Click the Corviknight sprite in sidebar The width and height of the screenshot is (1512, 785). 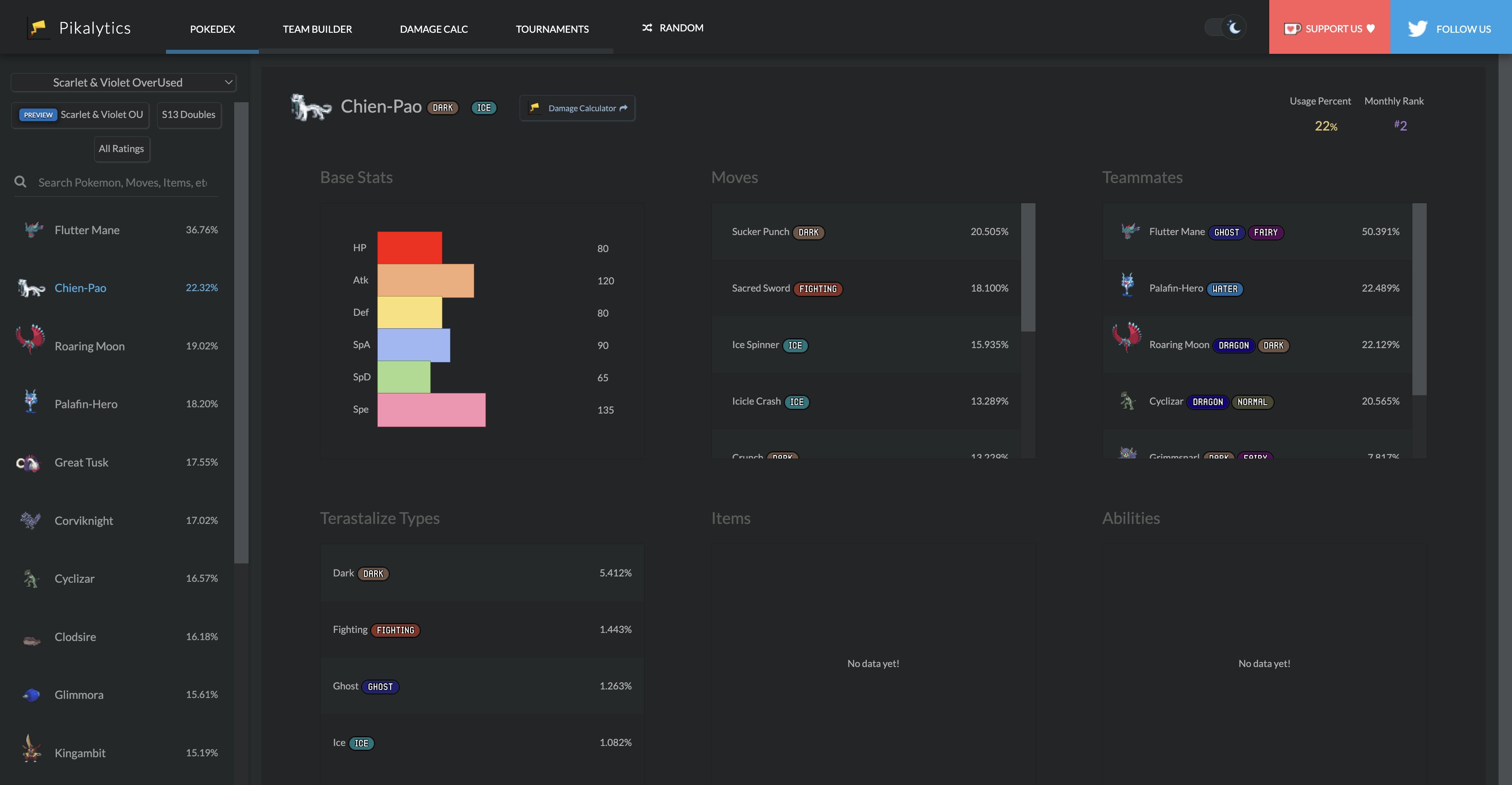(x=31, y=520)
